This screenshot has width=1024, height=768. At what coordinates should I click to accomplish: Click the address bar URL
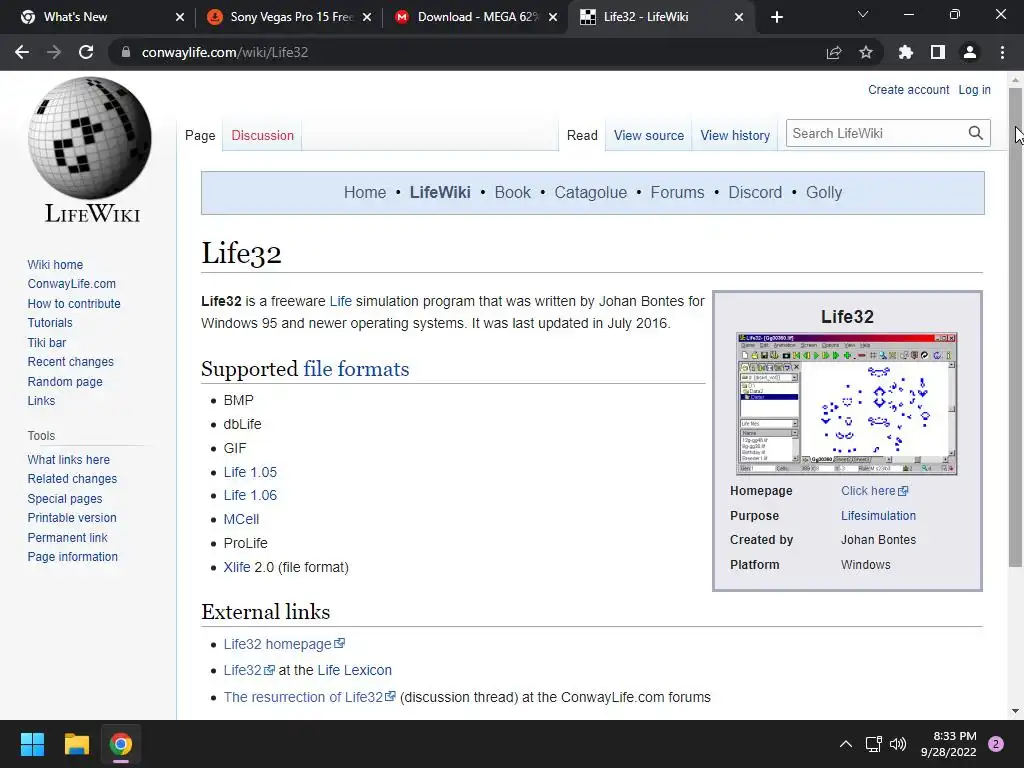[x=225, y=52]
